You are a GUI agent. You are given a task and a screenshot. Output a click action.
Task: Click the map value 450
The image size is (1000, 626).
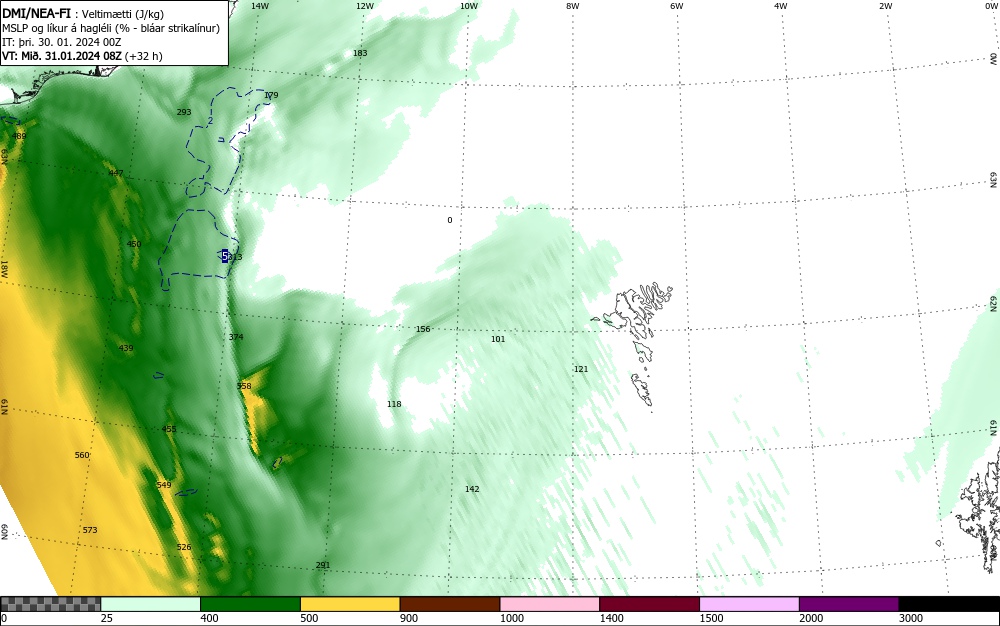(134, 244)
